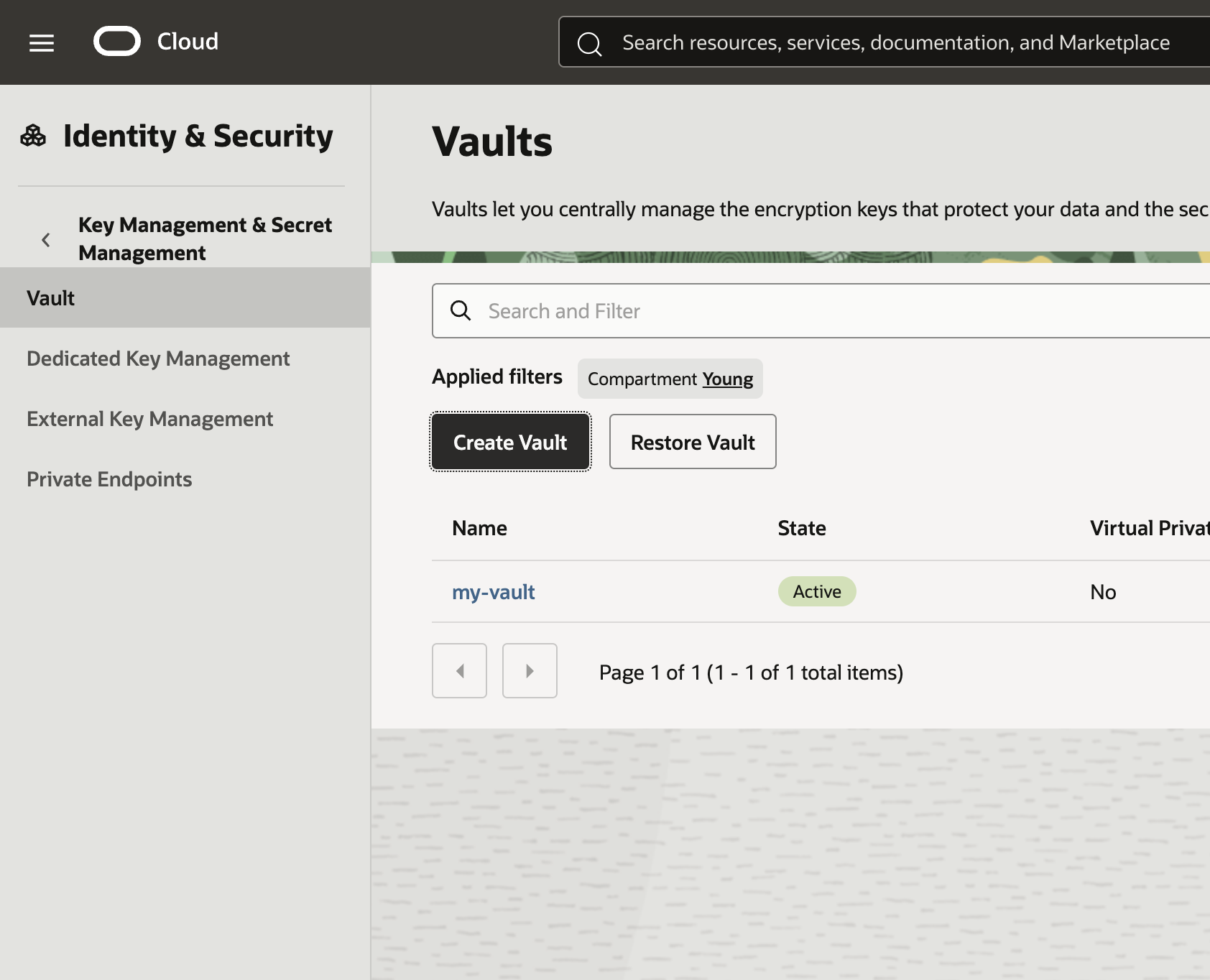Sort vaults by the Name column
1210x980 pixels.
(x=479, y=527)
